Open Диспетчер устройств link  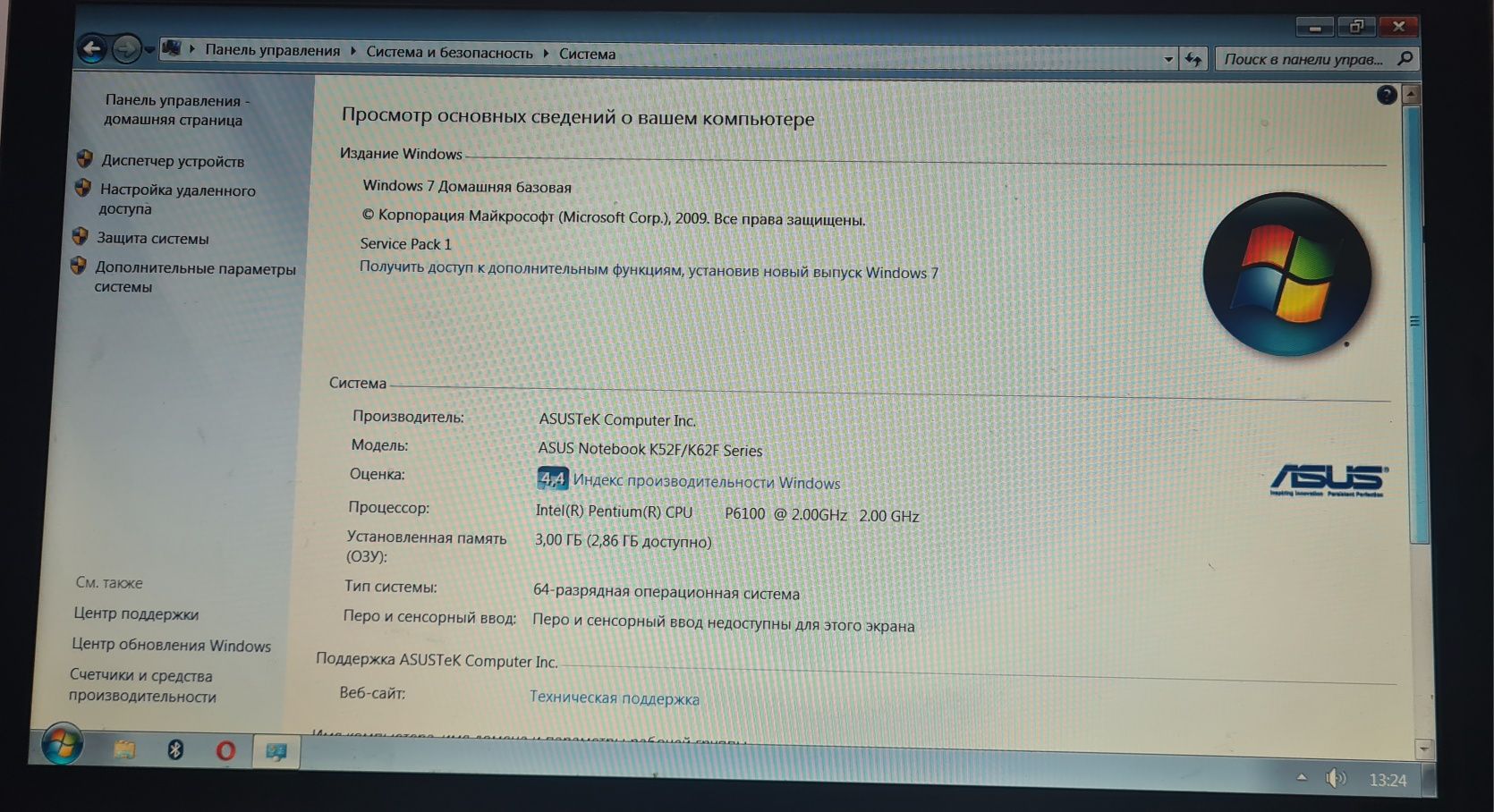(173, 161)
